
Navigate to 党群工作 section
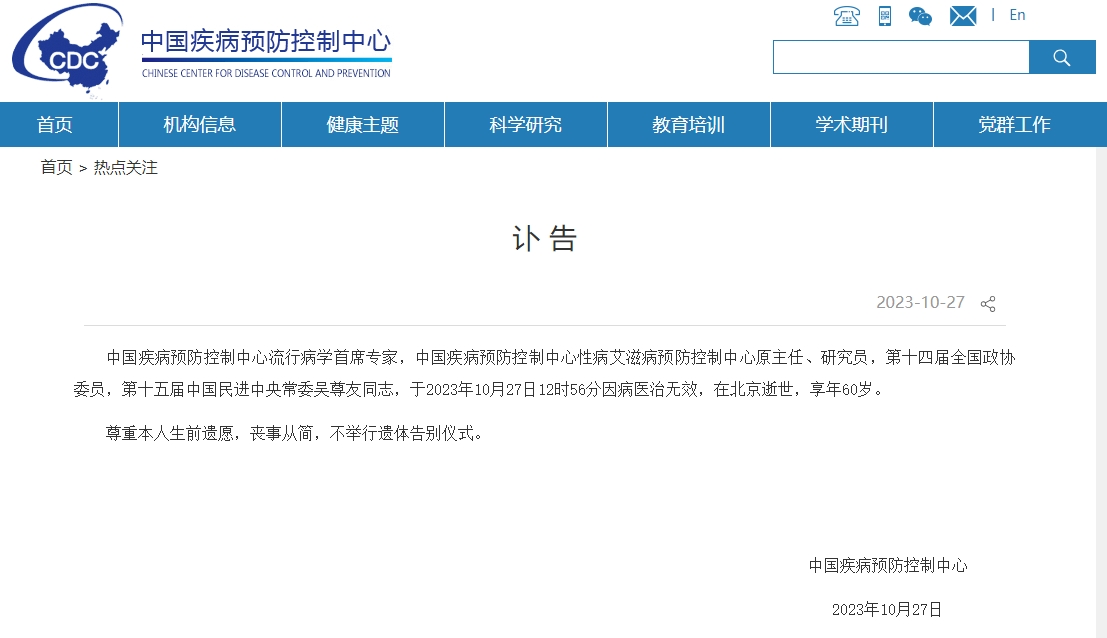pyautogui.click(x=1014, y=125)
